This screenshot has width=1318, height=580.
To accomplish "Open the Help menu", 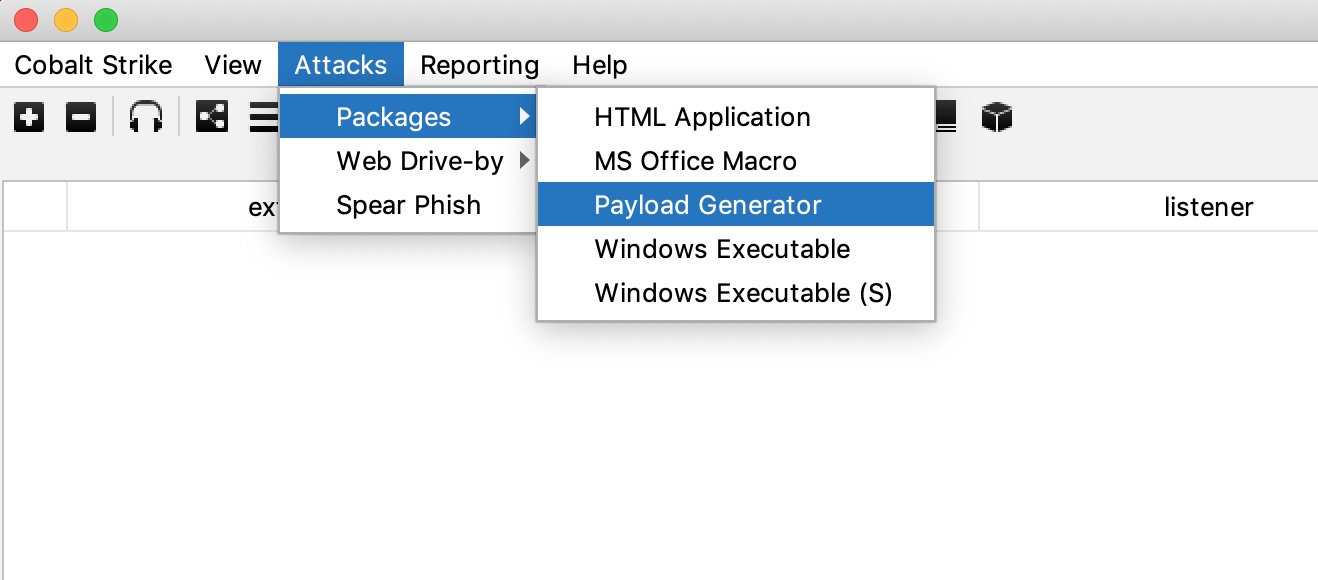I will (x=599, y=65).
